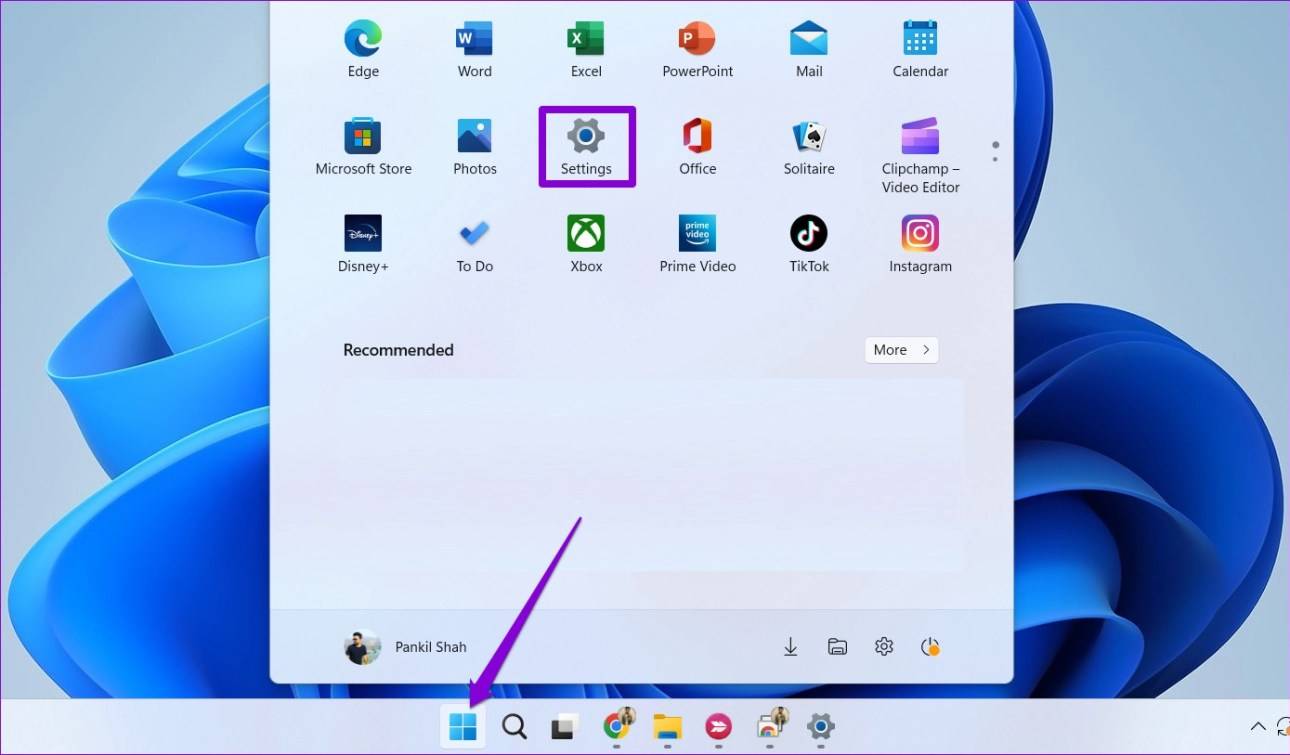The image size is (1290, 755).
Task: Go to next page of pinned apps
Action: click(995, 158)
